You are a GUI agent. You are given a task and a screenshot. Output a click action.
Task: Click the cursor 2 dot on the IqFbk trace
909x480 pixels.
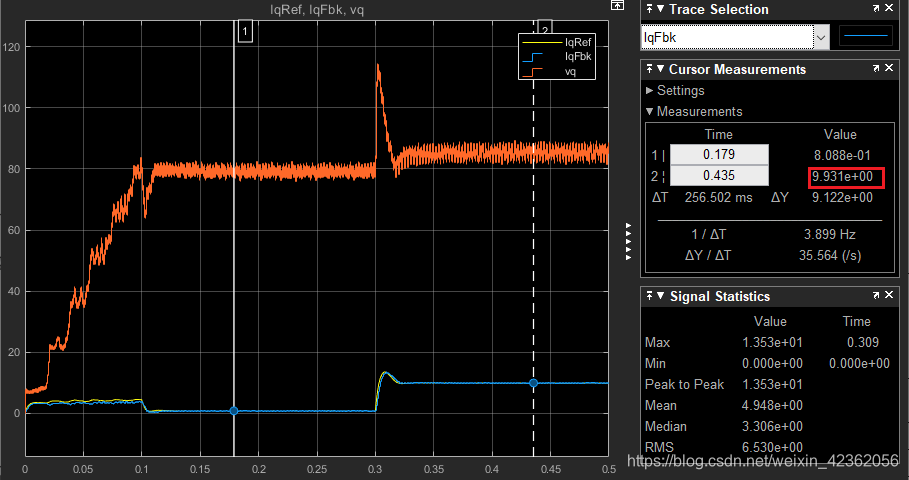point(533,383)
